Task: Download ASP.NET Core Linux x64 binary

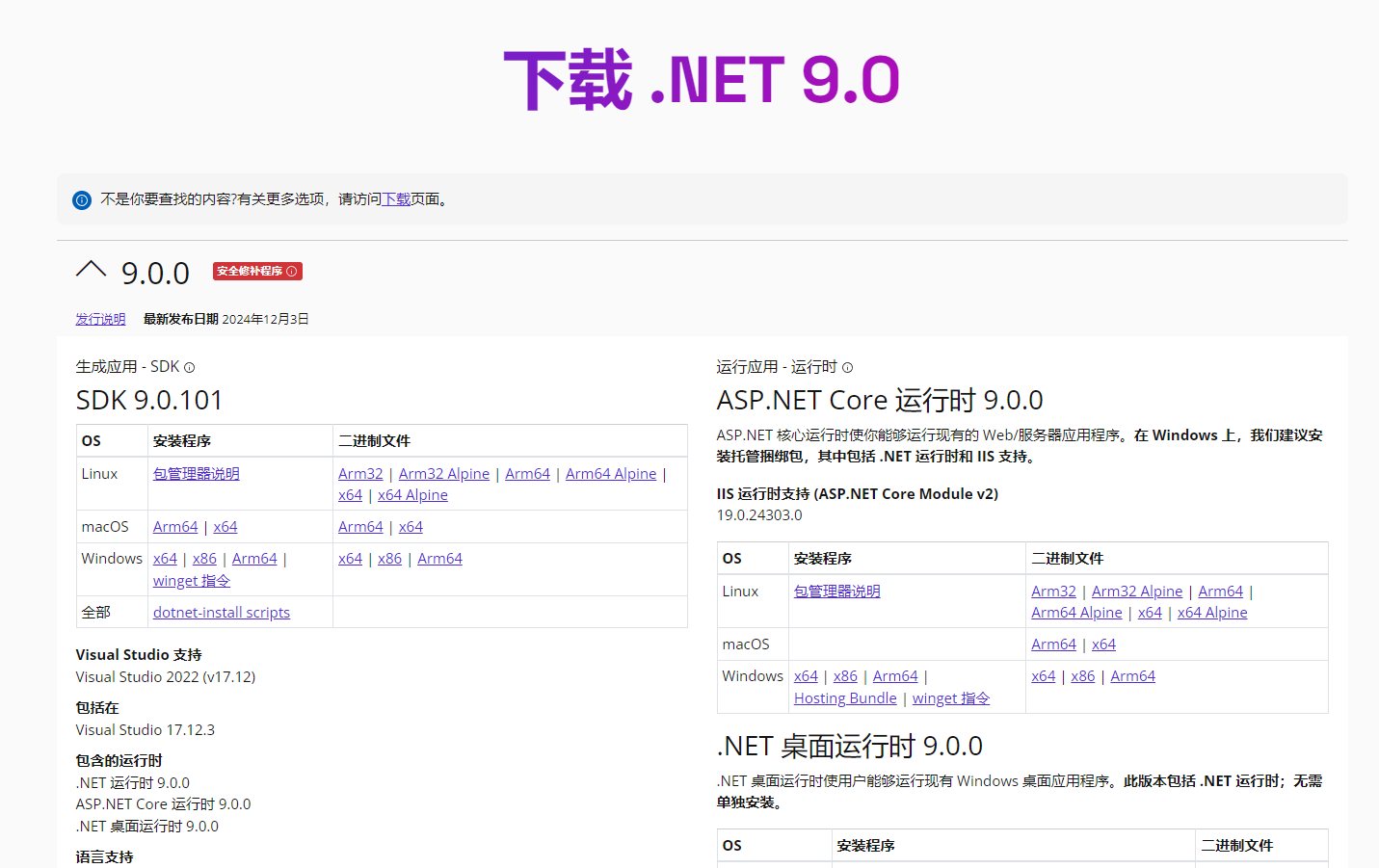Action: (1150, 613)
